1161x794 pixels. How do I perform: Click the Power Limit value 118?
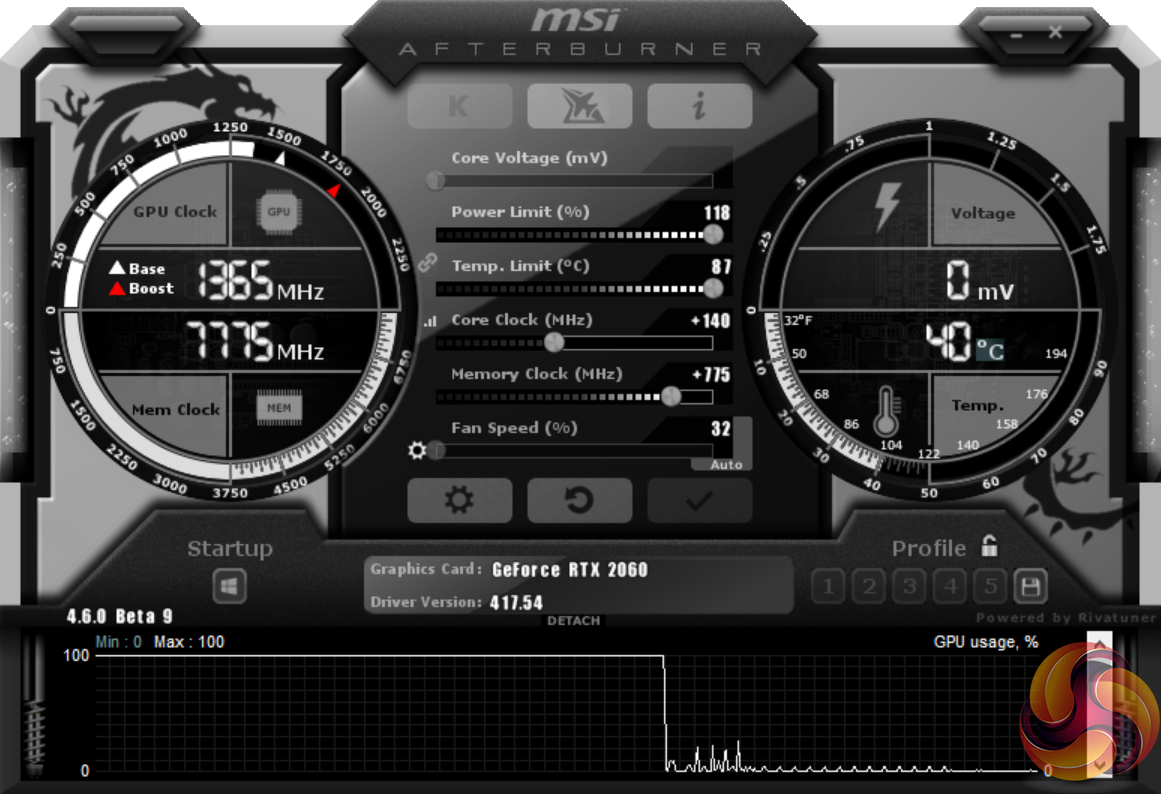[717, 213]
